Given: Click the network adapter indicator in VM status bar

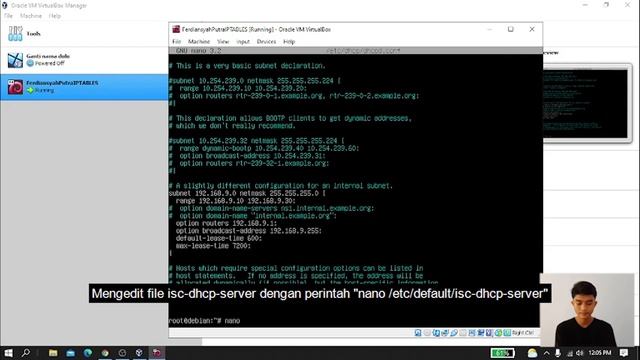Looking at the screenshot, I should pyautogui.click(x=445, y=333).
